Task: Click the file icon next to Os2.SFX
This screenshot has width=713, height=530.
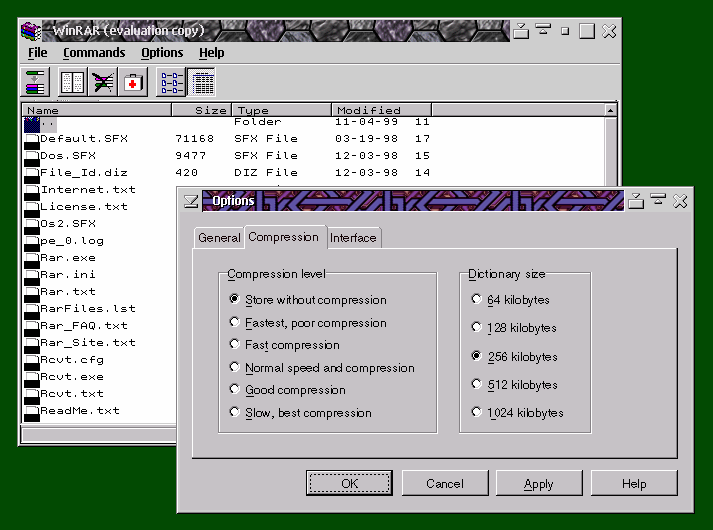Action: point(31,227)
